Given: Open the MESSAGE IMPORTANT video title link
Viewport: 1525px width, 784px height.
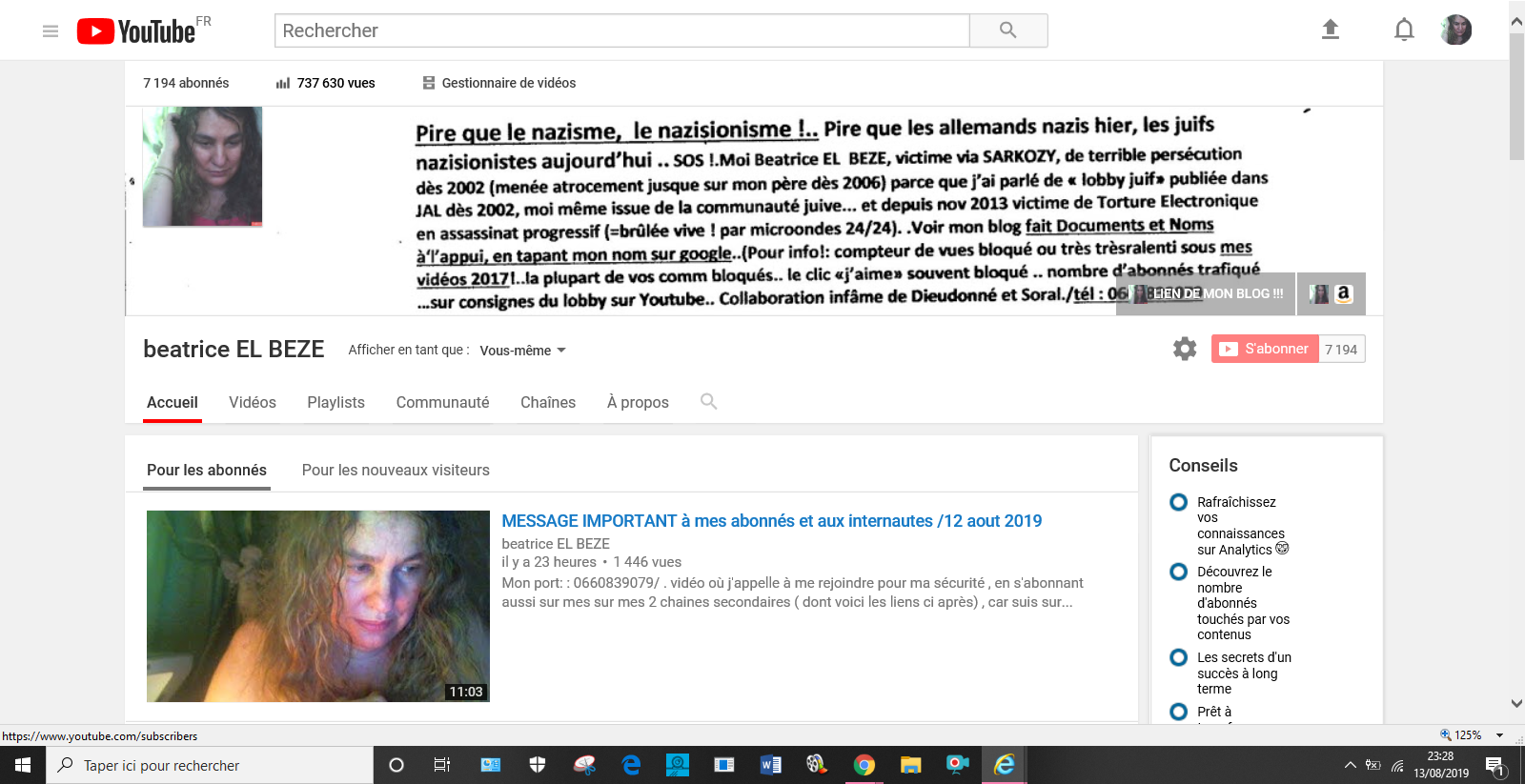Looking at the screenshot, I should coord(772,521).
